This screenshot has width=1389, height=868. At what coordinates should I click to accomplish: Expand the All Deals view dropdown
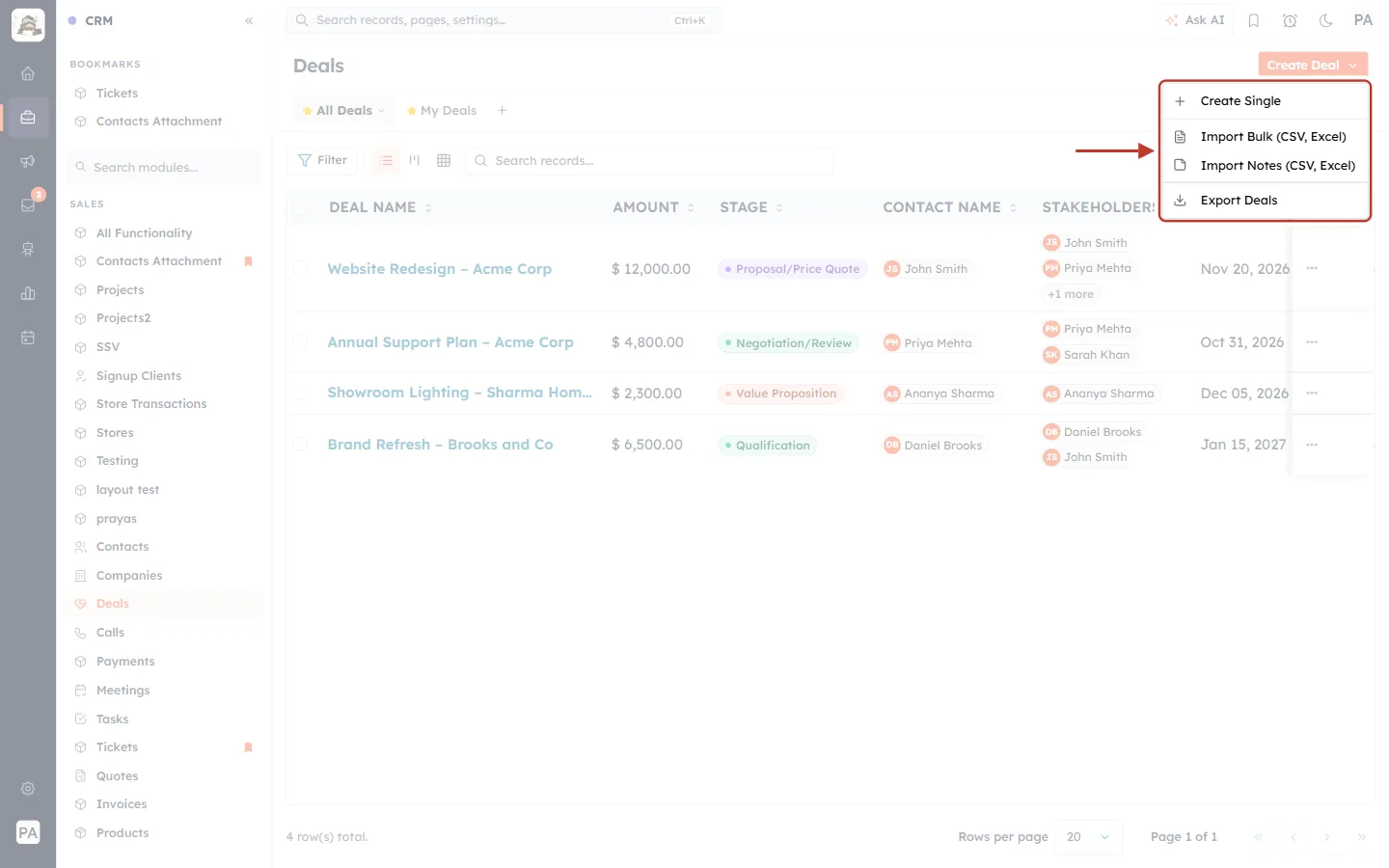click(x=381, y=111)
